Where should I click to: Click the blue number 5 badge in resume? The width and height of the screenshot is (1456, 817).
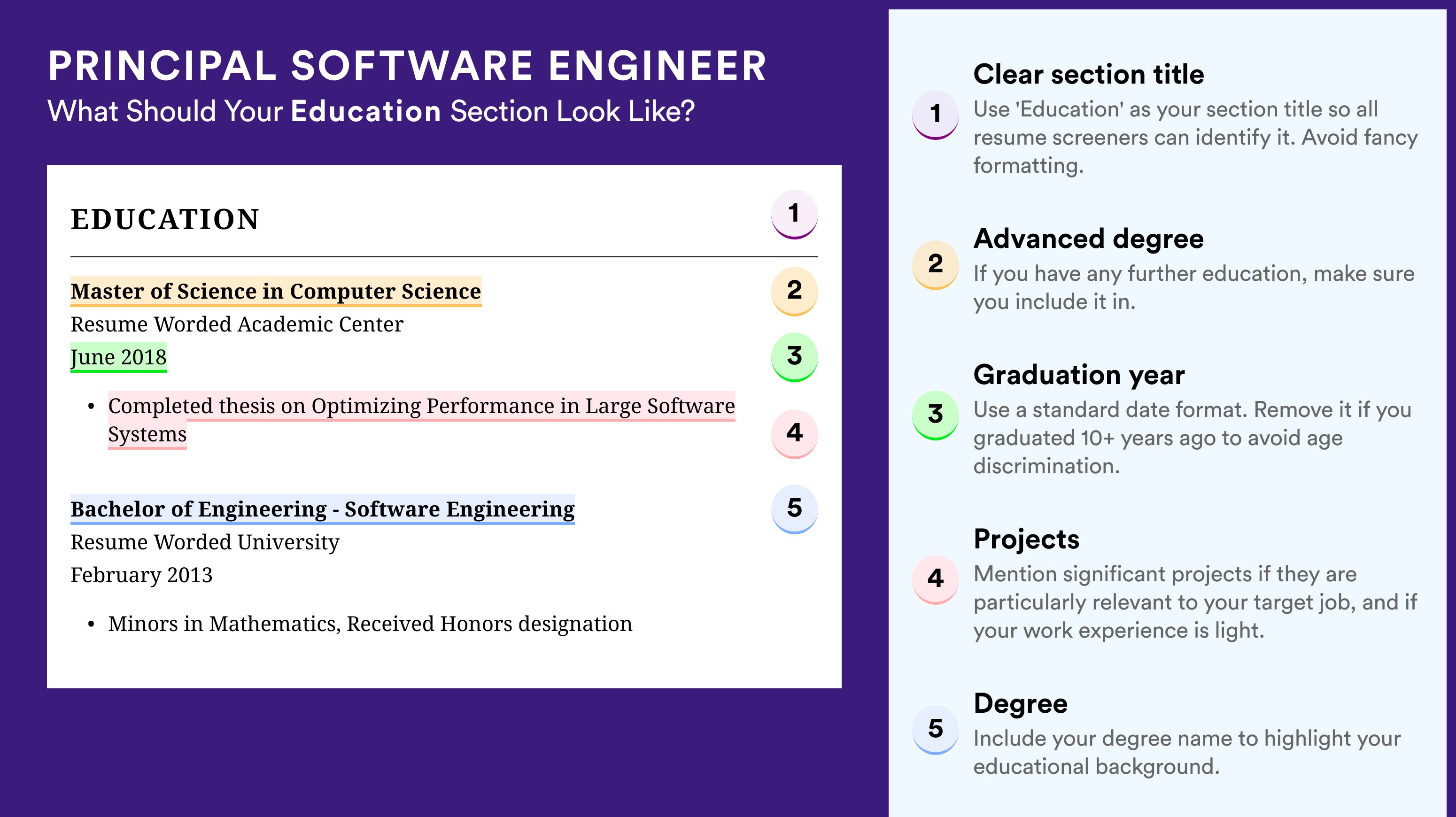pyautogui.click(x=794, y=509)
